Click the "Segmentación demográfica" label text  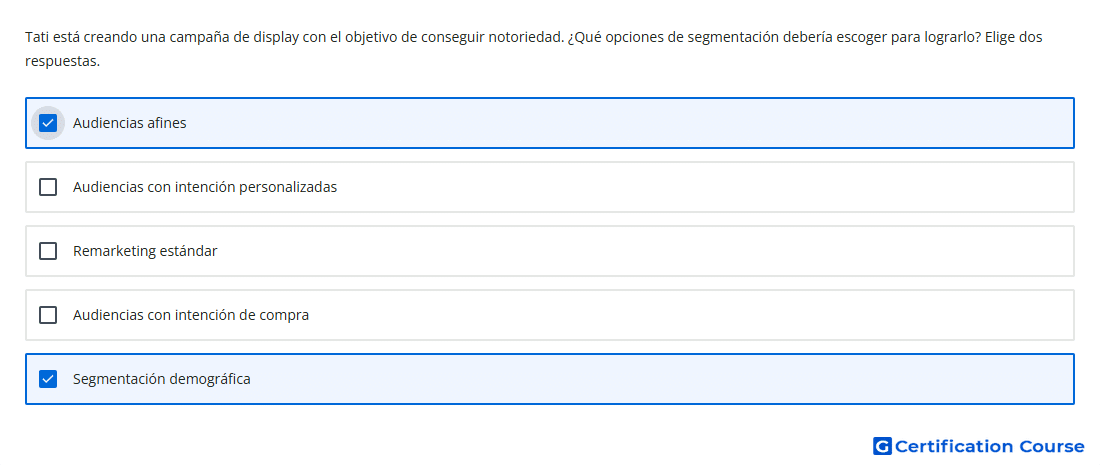pyautogui.click(x=161, y=379)
